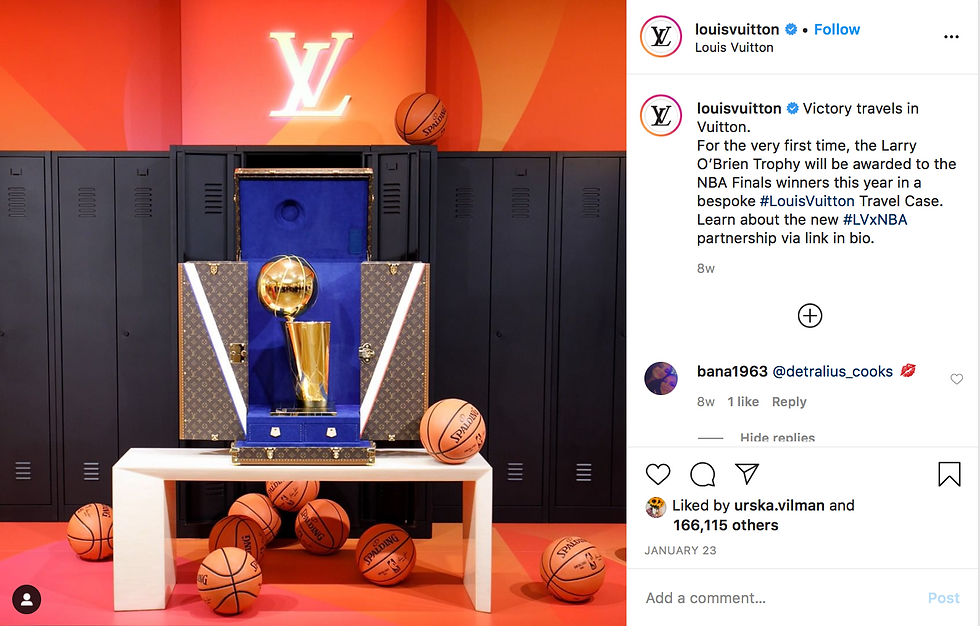980x626 pixels.
Task: Collapse replies with Hide replies
Action: [777, 437]
